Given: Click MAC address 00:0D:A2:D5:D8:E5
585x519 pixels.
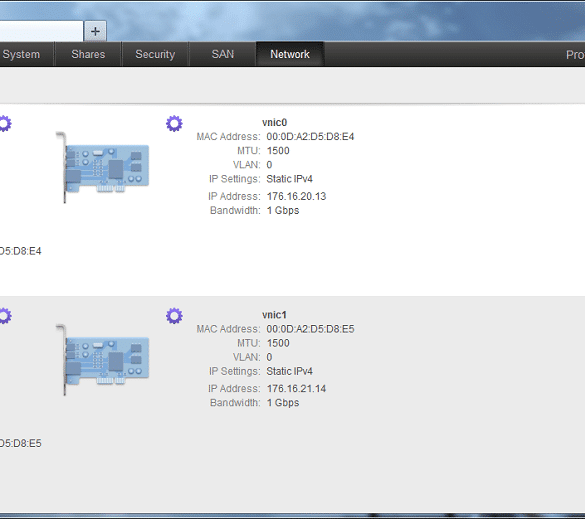Looking at the screenshot, I should (x=310, y=329).
